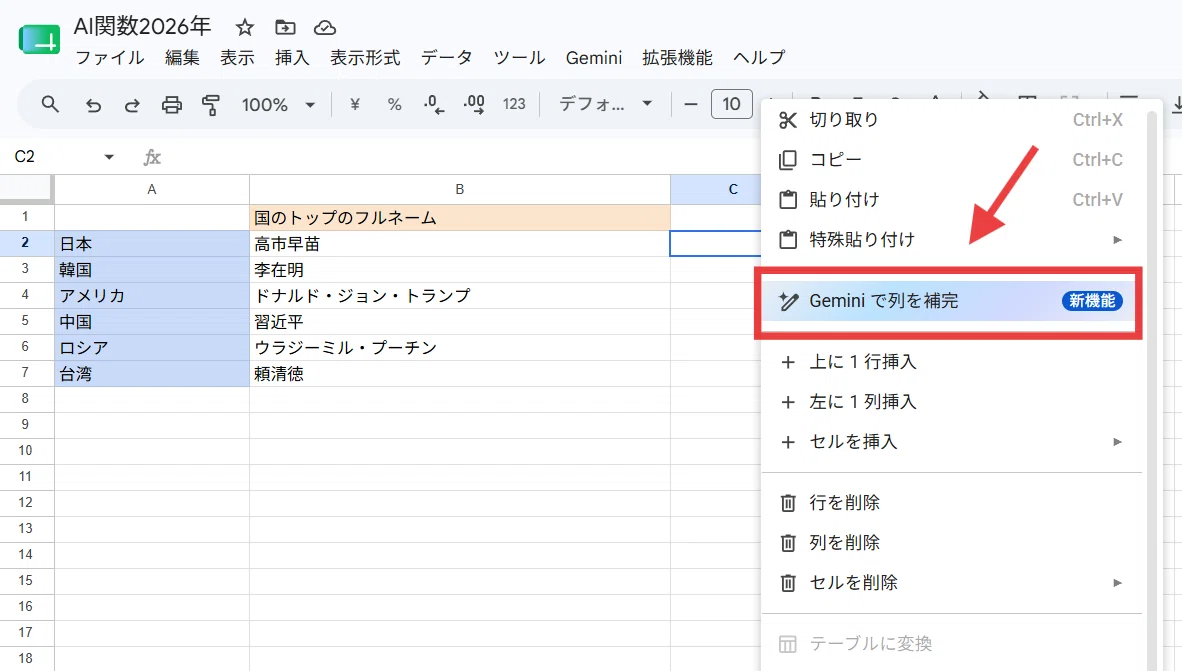This screenshot has height=671, width=1182.
Task: Open the search menus magnifier
Action: coord(50,104)
